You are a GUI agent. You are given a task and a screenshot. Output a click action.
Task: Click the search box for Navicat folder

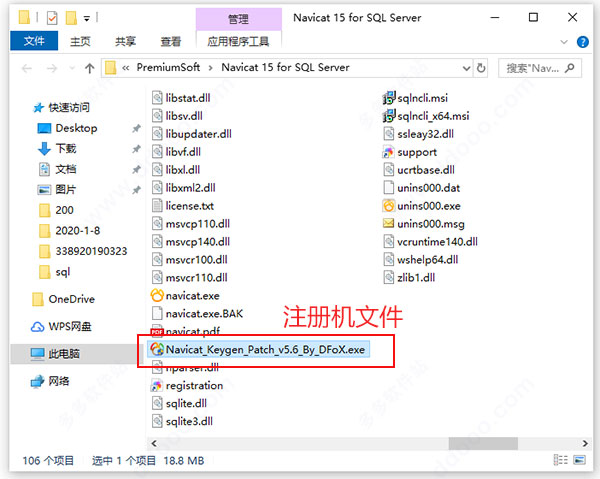pyautogui.click(x=540, y=68)
